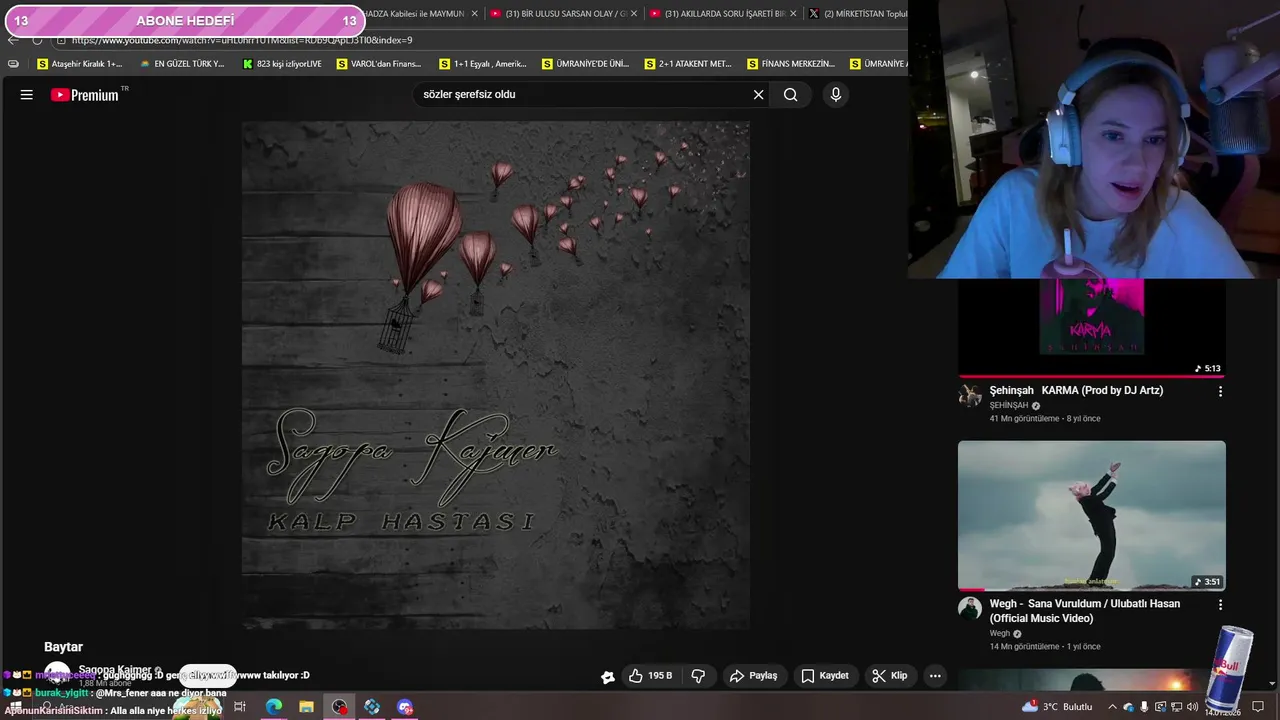Image resolution: width=1280 pixels, height=720 pixels.
Task: Click the tray microphone icon
Action: click(x=1144, y=707)
